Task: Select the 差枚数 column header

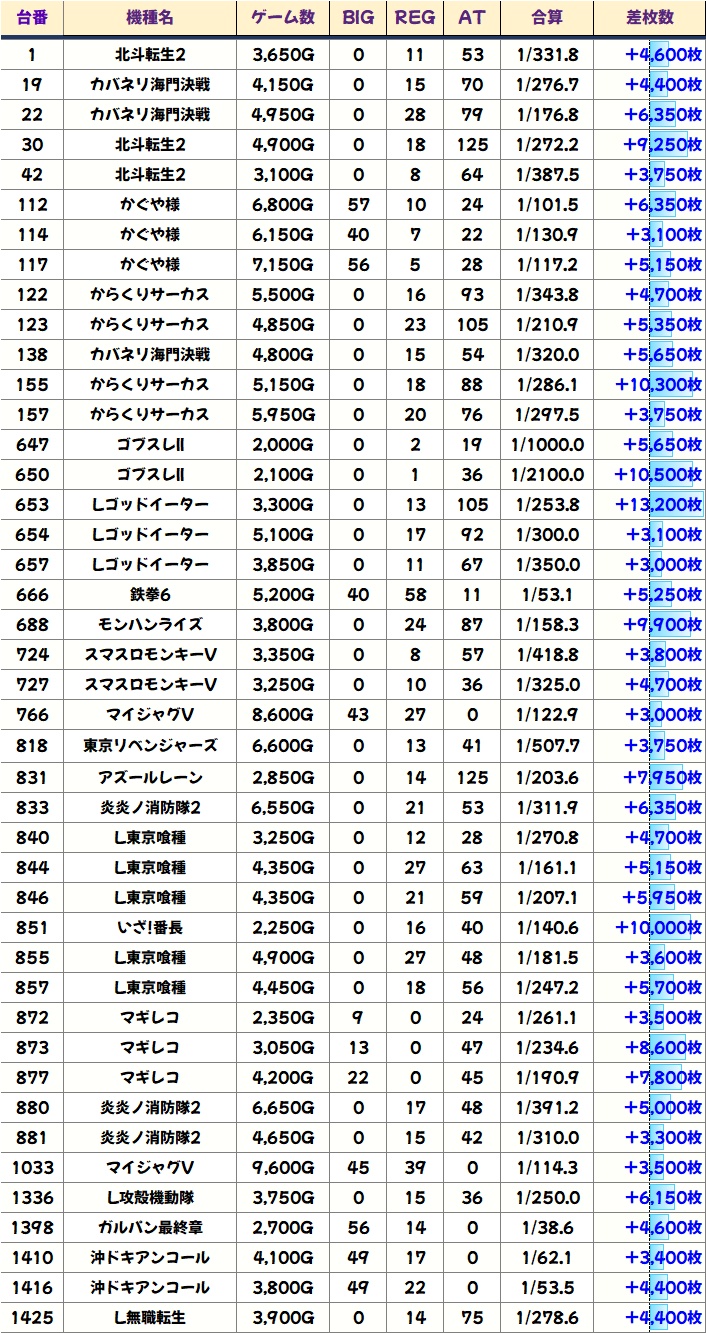Action: 649,19
